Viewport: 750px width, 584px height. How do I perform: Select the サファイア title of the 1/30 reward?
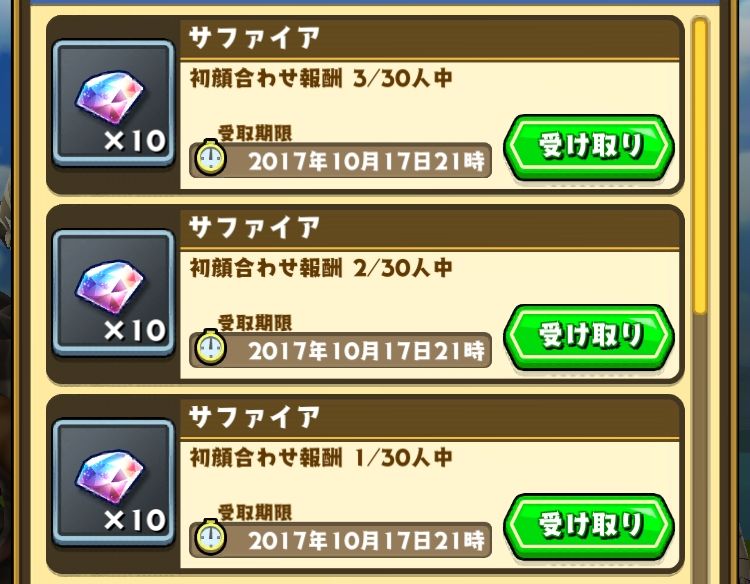(254, 417)
